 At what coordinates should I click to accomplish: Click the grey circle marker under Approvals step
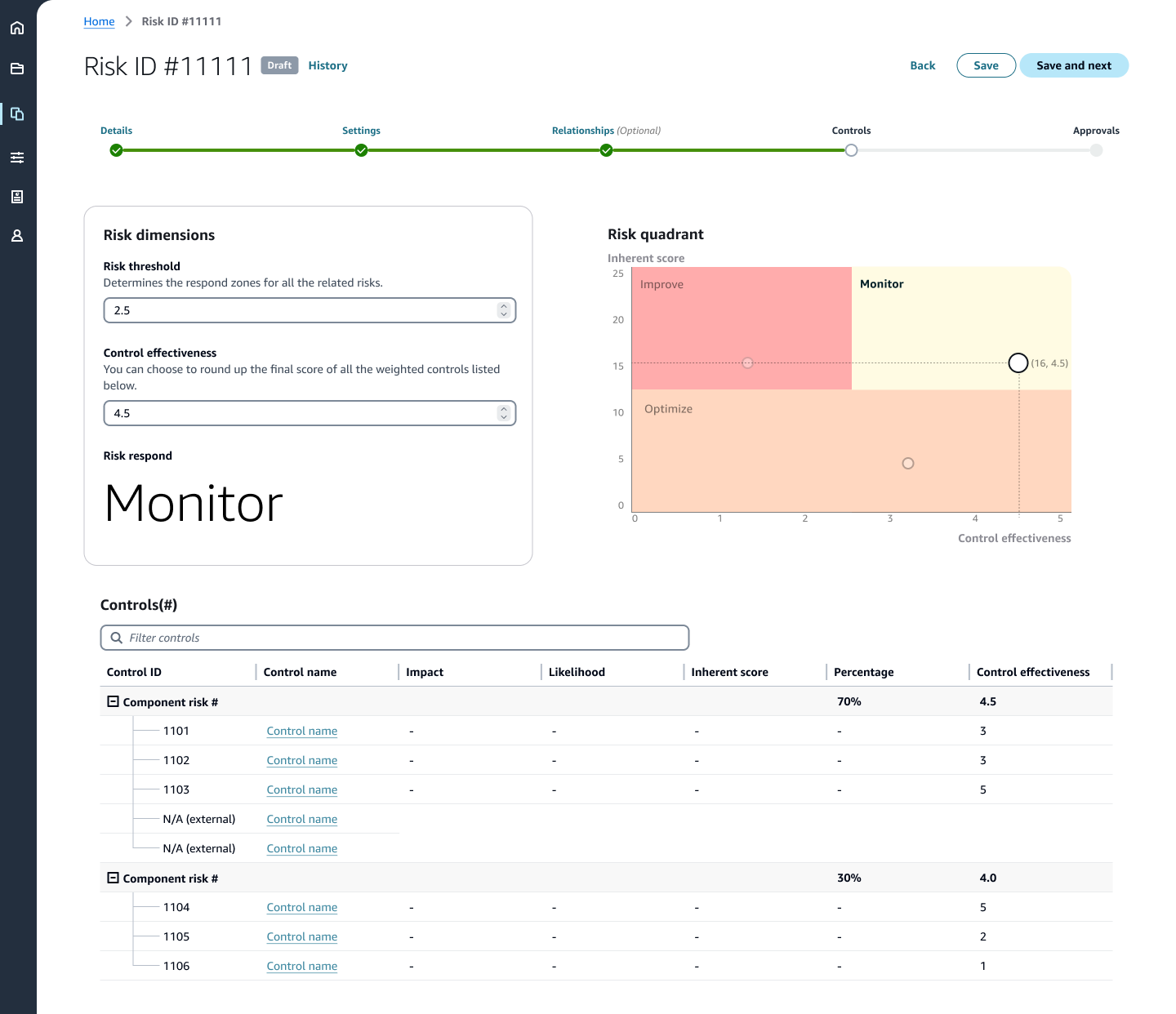(1096, 150)
